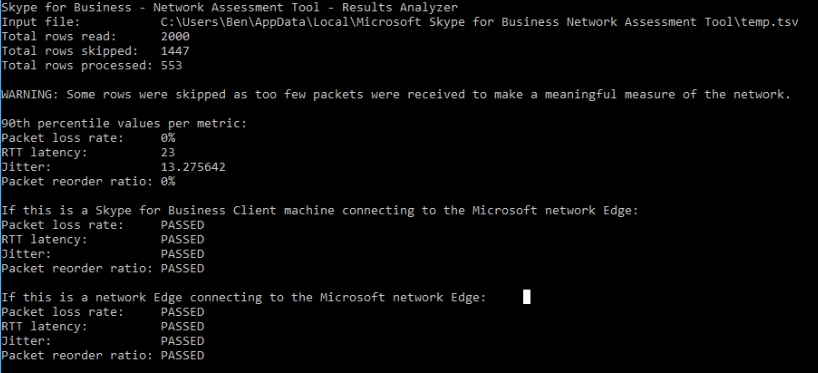Click the total rows skipped value 1447

[x=175, y=51]
